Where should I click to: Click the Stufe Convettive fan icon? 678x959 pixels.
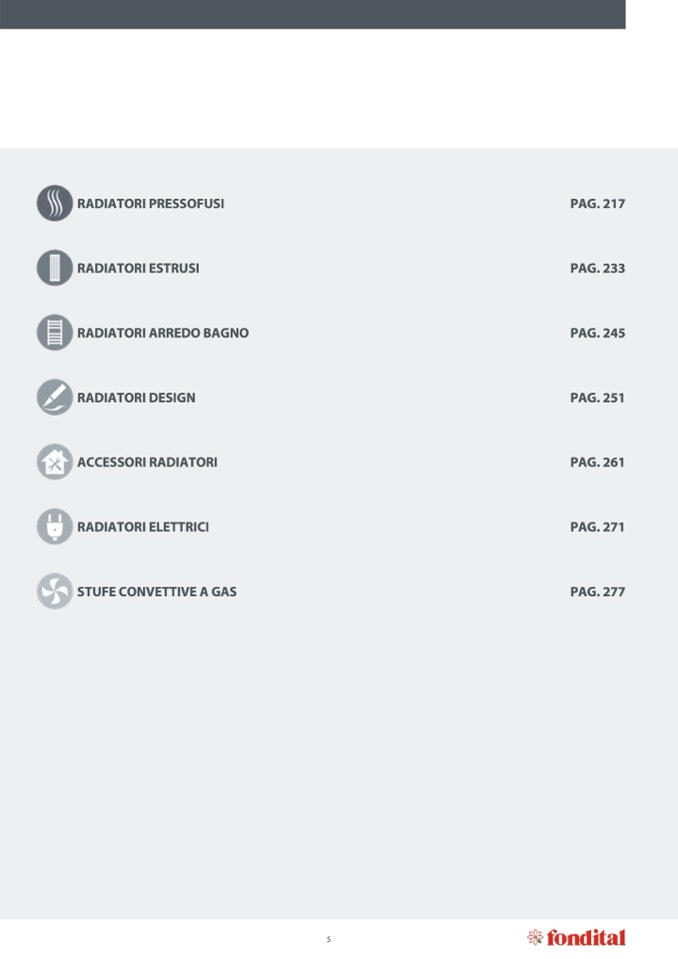(x=55, y=591)
